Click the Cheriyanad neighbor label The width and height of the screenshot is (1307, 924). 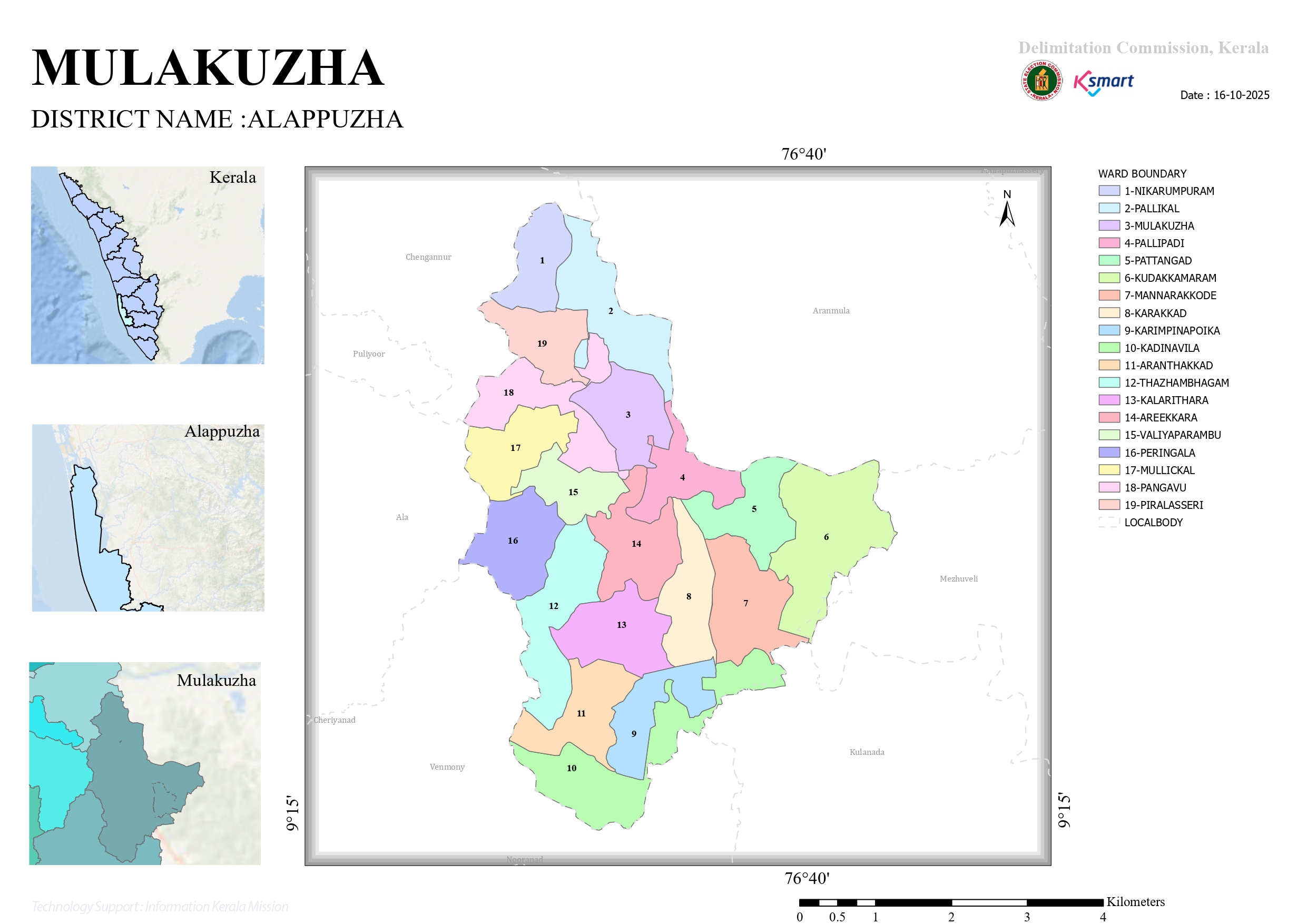(x=334, y=720)
